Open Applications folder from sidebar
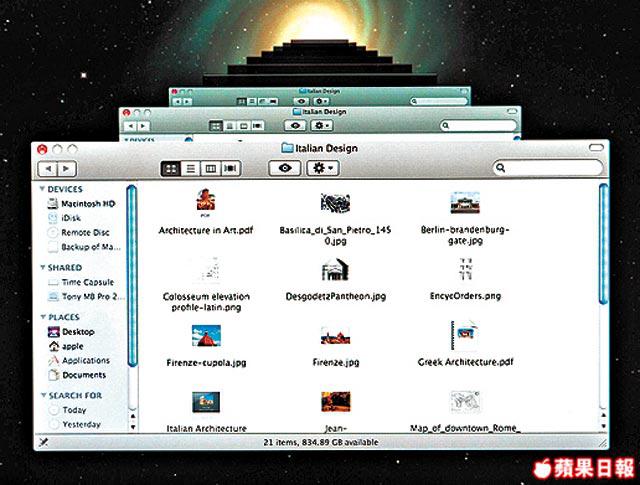 pyautogui.click(x=85, y=360)
